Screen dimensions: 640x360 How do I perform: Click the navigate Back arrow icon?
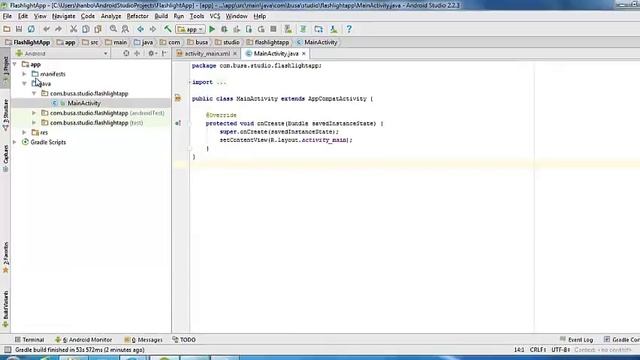click(x=140, y=29)
